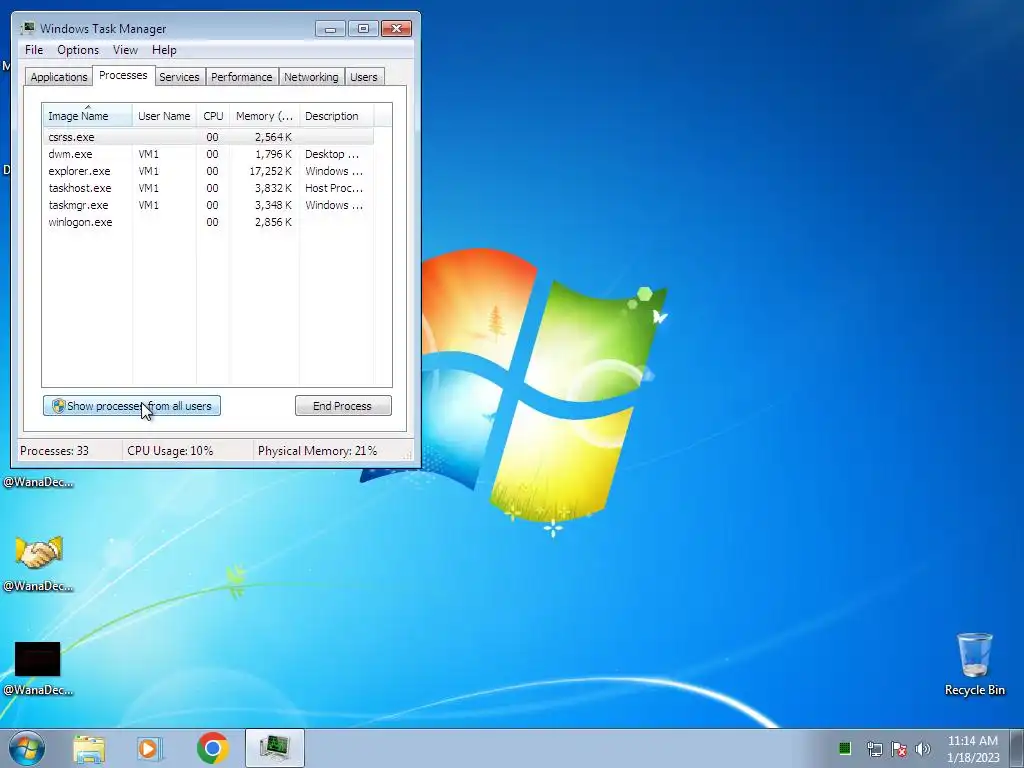Open Windows Explorer from the taskbar
Screen dimensions: 1024x768
coord(89,748)
